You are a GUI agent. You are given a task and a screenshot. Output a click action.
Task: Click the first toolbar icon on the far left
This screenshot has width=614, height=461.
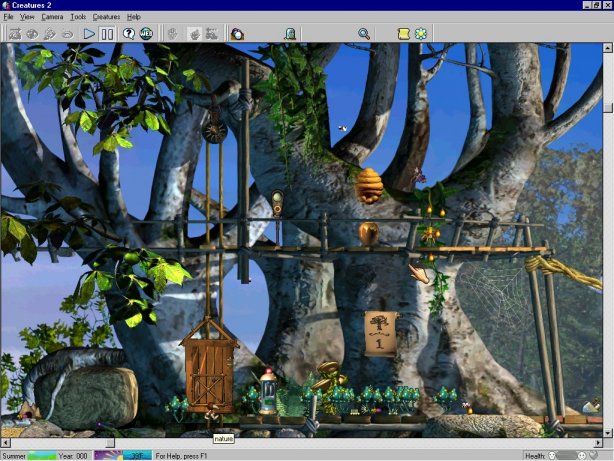(x=15, y=34)
